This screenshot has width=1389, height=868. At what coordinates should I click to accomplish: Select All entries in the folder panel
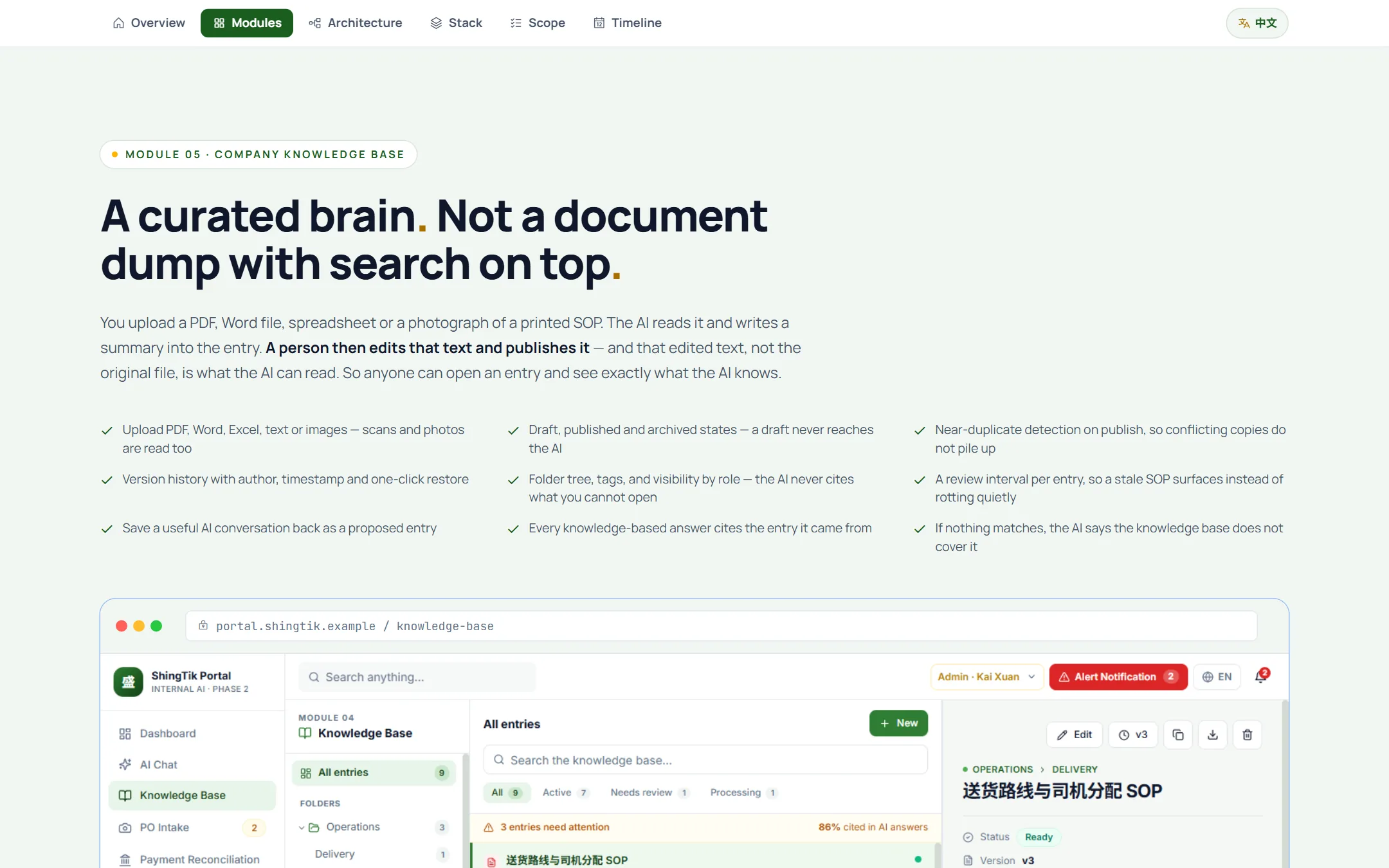(x=374, y=773)
